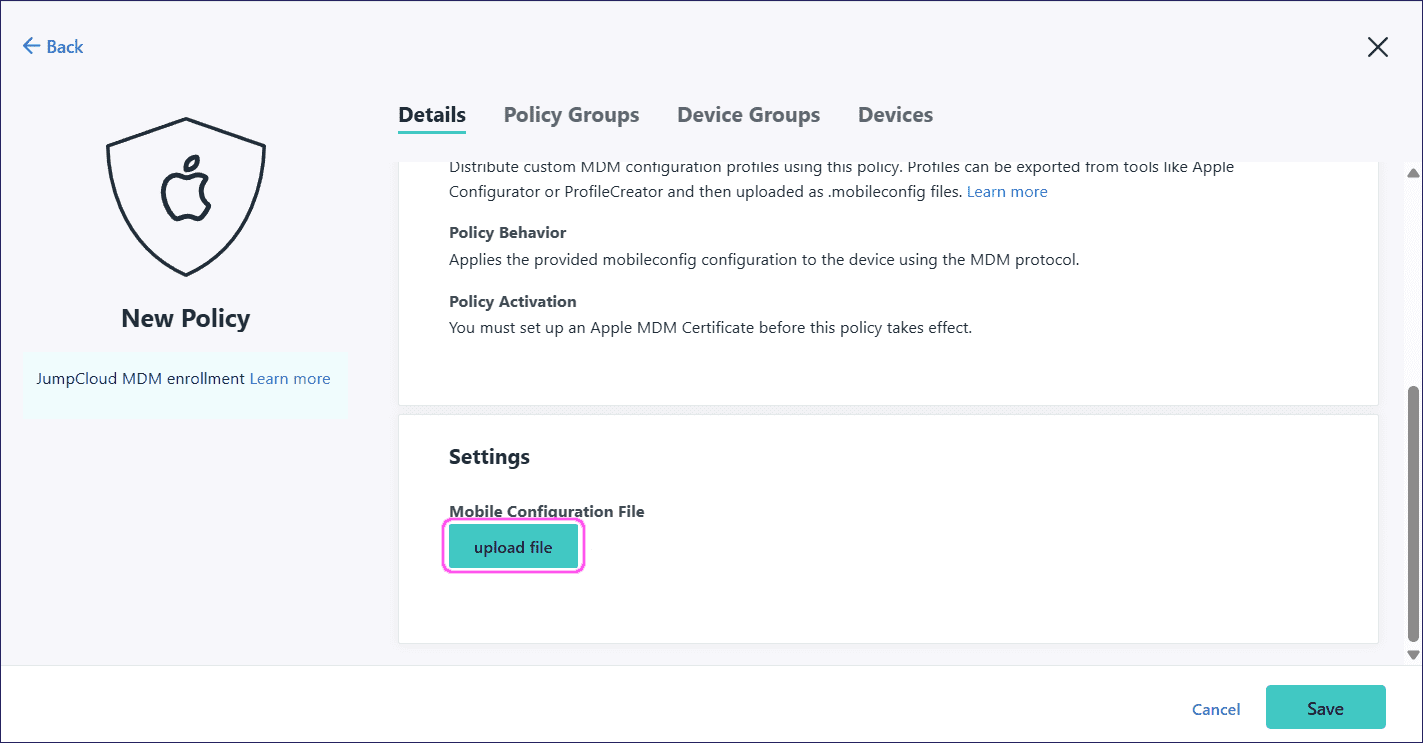Click the Mobile Configuration File label
The height and width of the screenshot is (743, 1423).
[546, 511]
